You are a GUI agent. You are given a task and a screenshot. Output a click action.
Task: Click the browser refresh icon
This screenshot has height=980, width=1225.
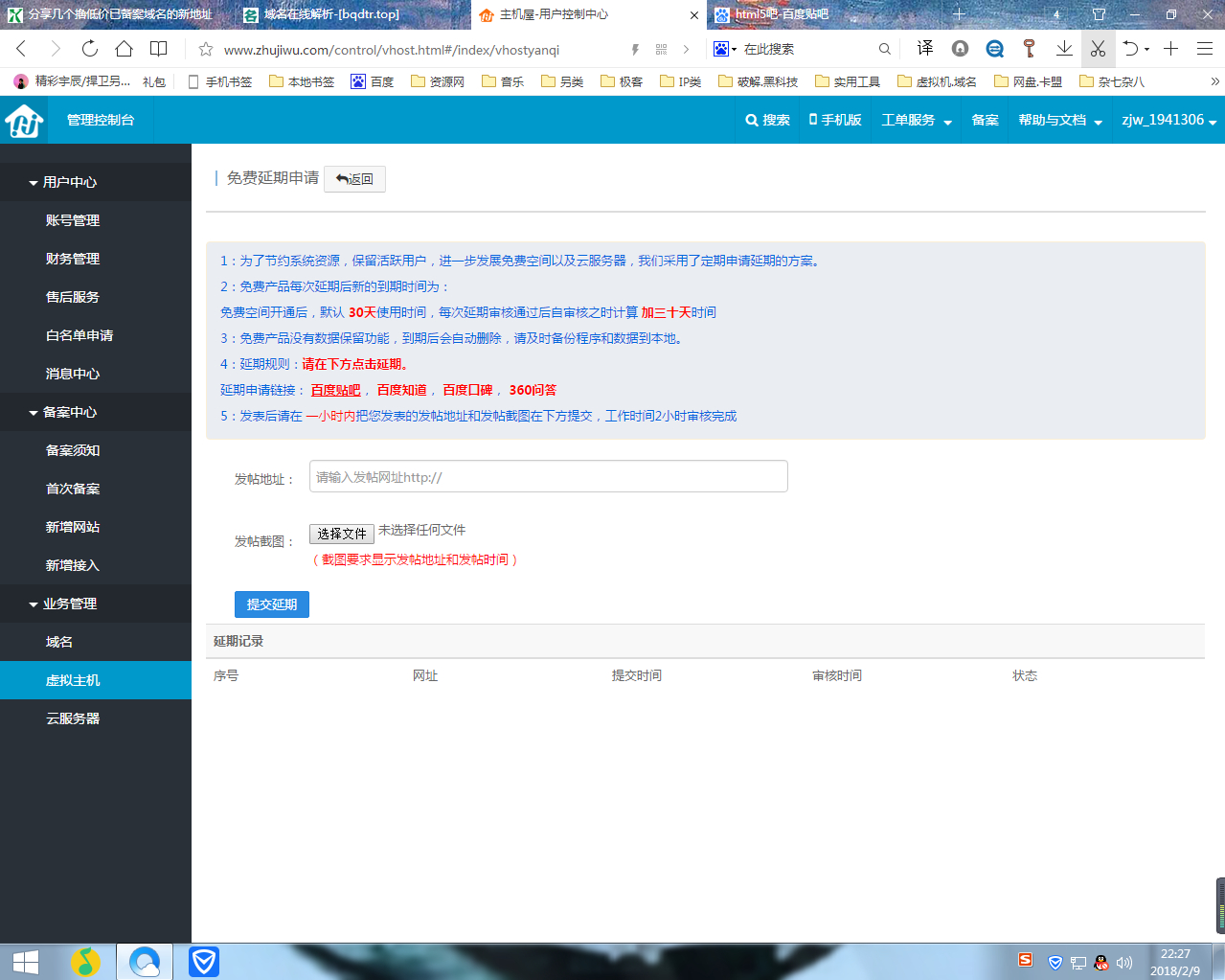click(x=90, y=49)
